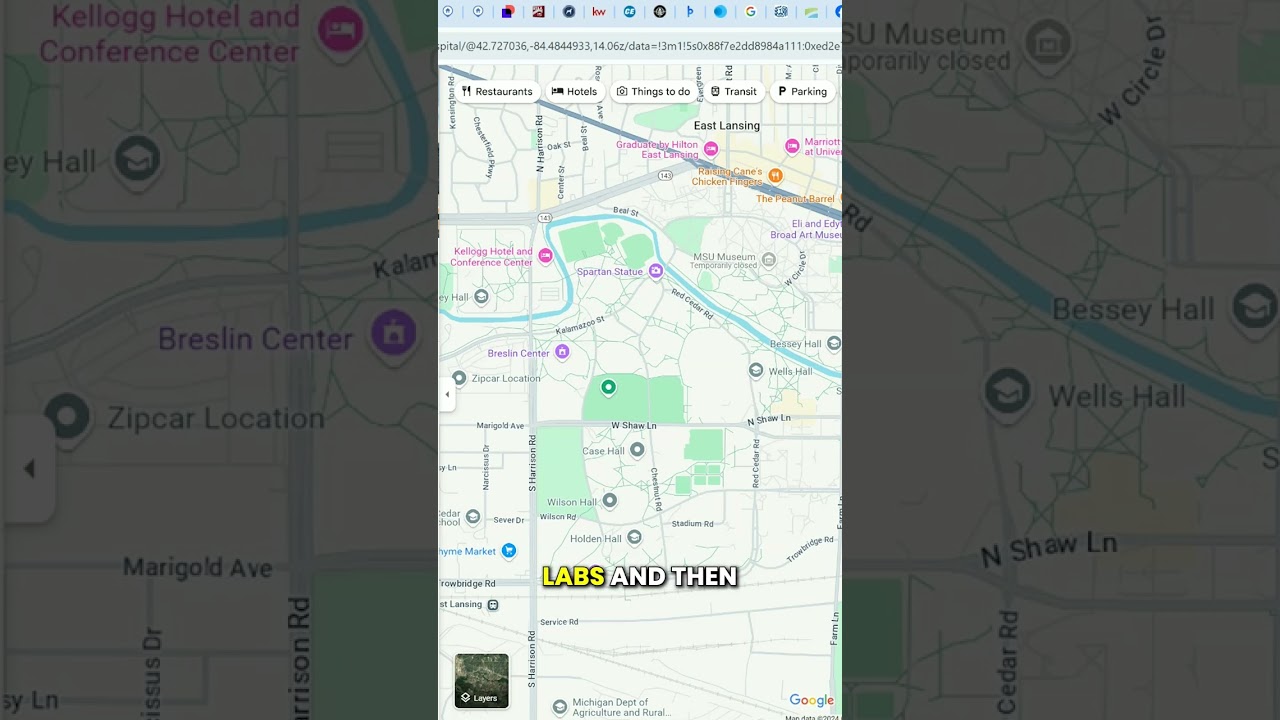Click the 'Stadium Rd' street label
This screenshot has width=1280, height=720.
tap(693, 523)
